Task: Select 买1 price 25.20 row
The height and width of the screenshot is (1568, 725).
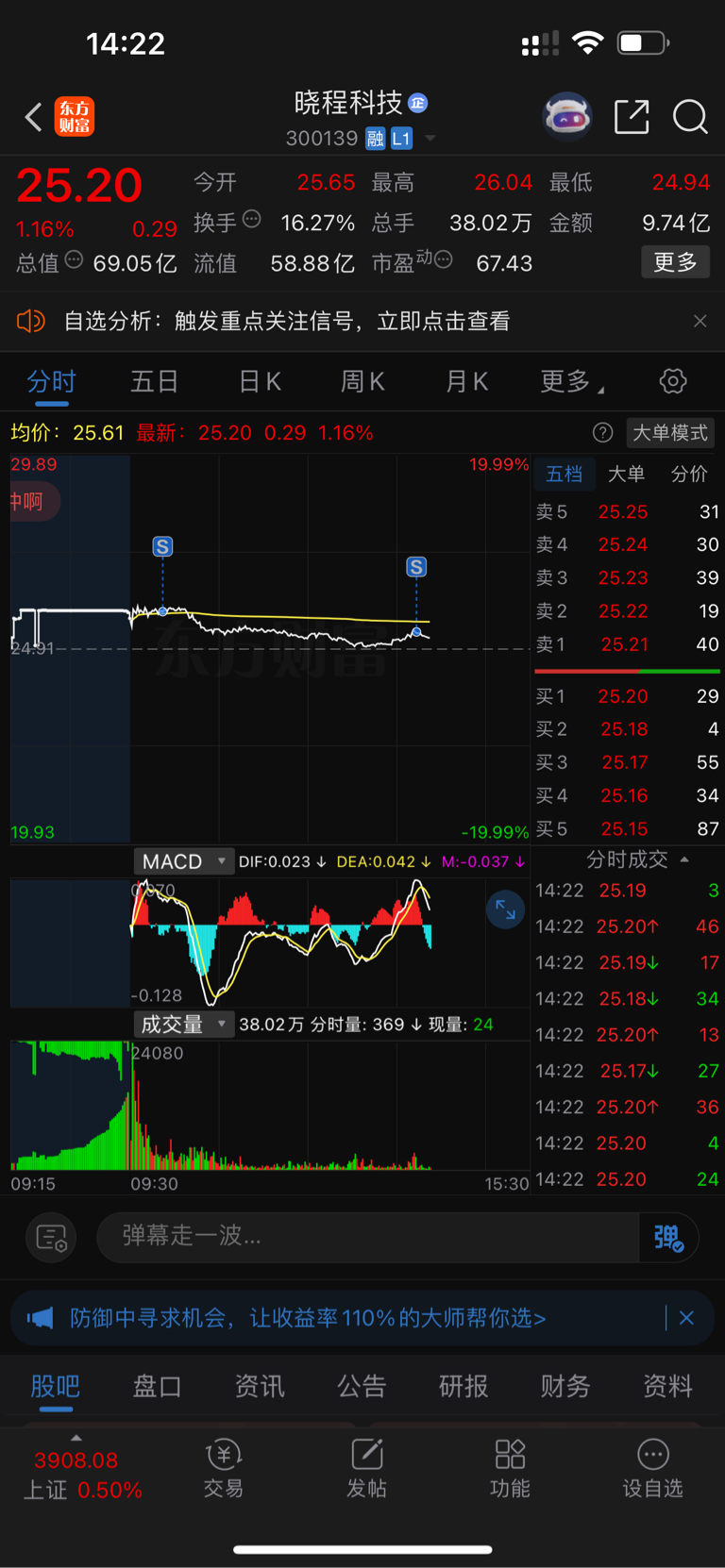Action: tap(628, 696)
